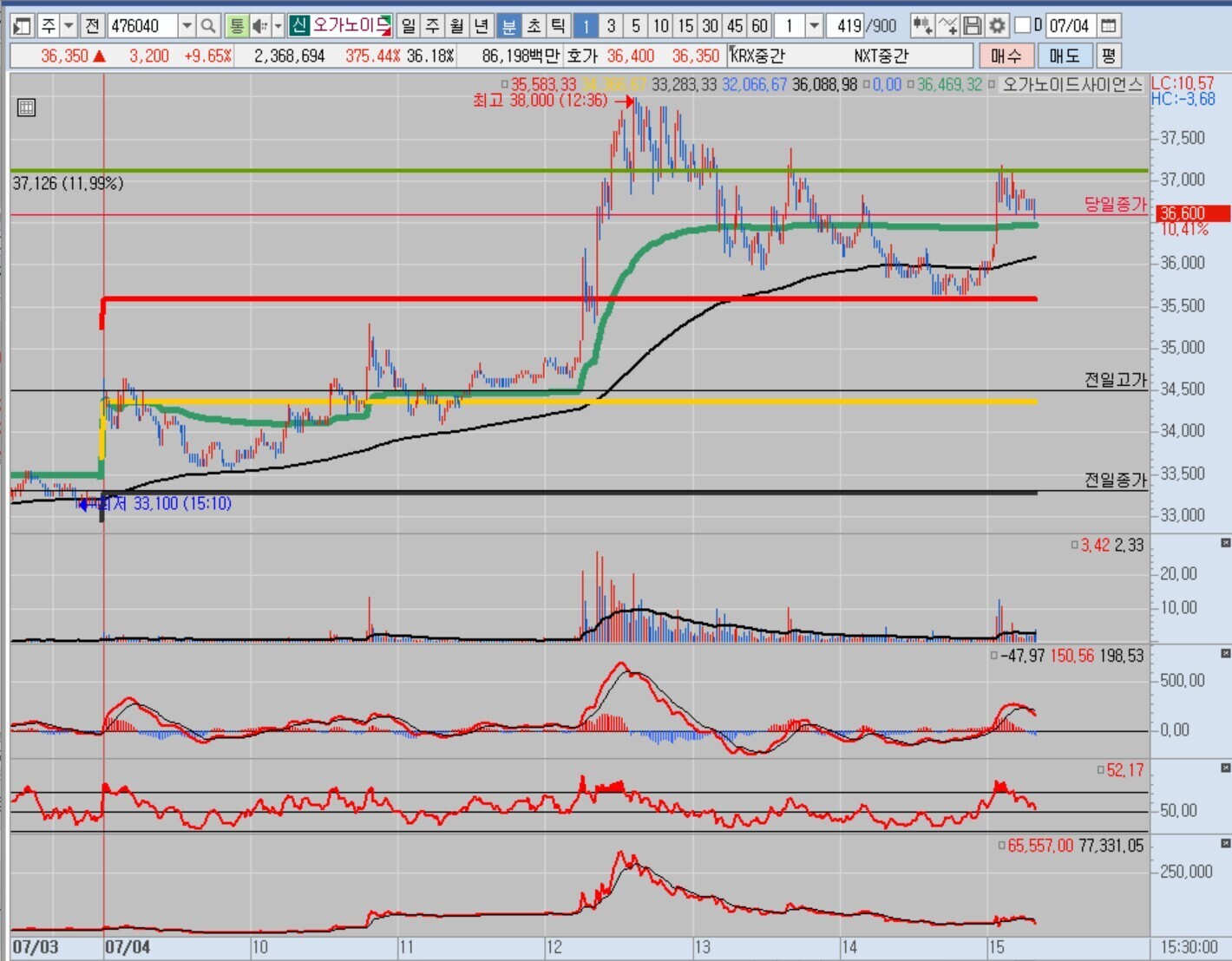The height and width of the screenshot is (961, 1232).
Task: Select the 틱 tick chart tab
Action: [x=558, y=26]
